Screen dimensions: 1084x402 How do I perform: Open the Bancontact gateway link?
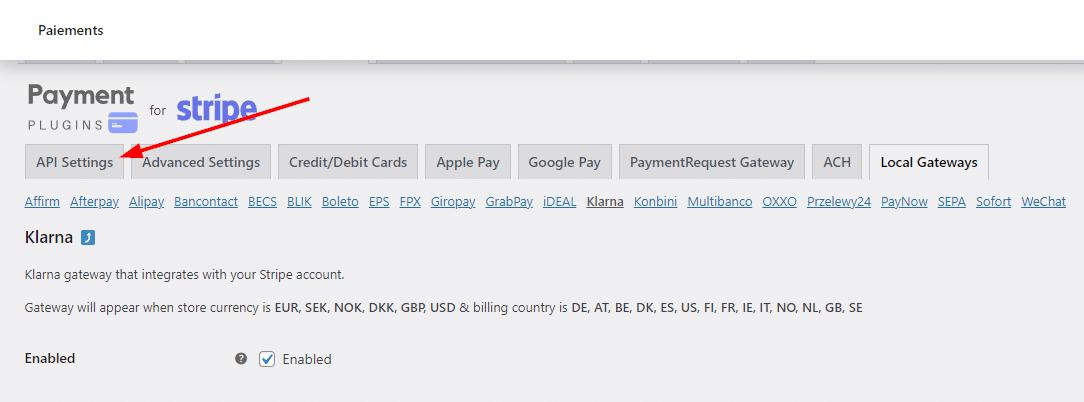[x=206, y=202]
